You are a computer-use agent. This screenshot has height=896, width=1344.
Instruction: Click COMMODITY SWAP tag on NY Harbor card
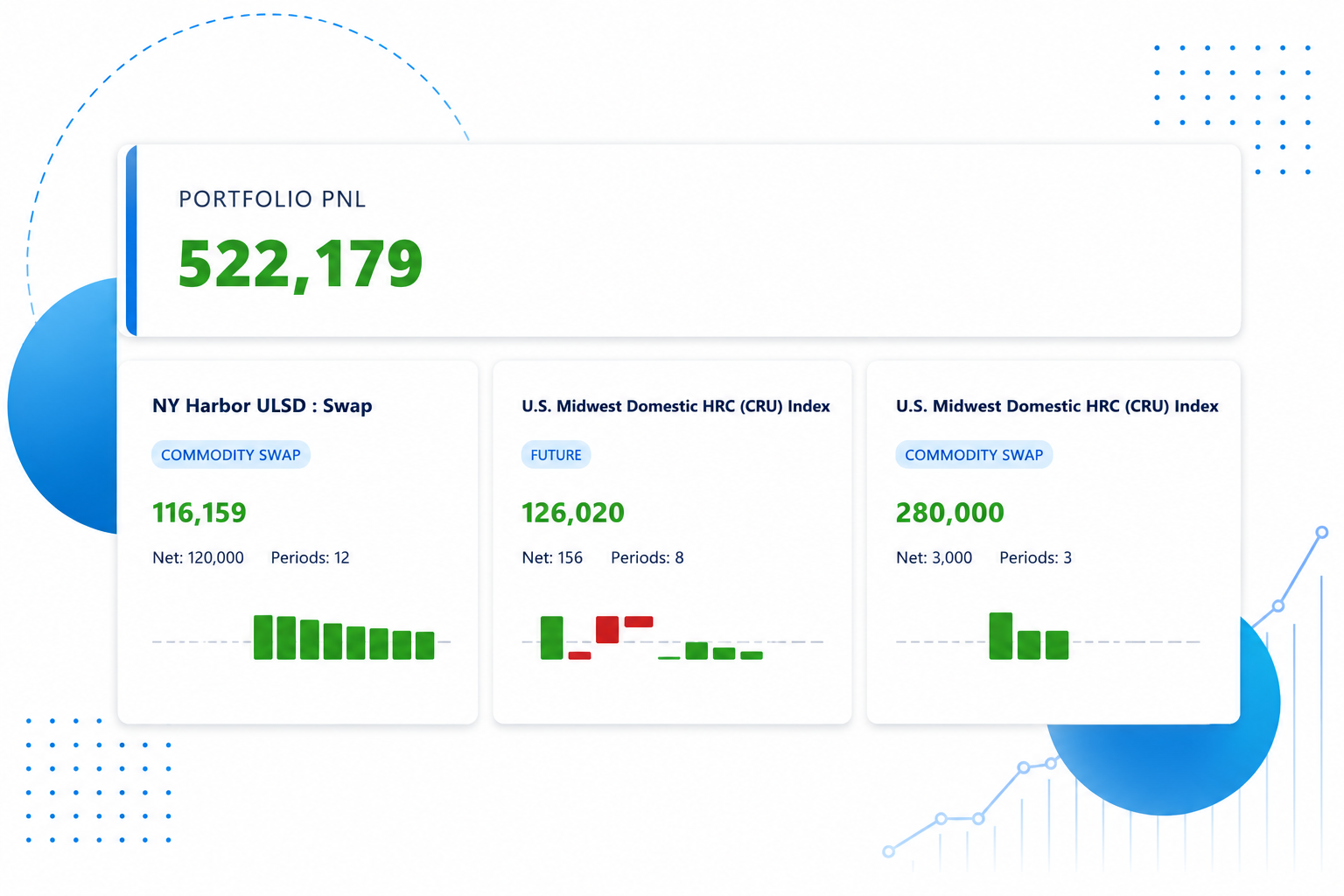click(x=231, y=455)
